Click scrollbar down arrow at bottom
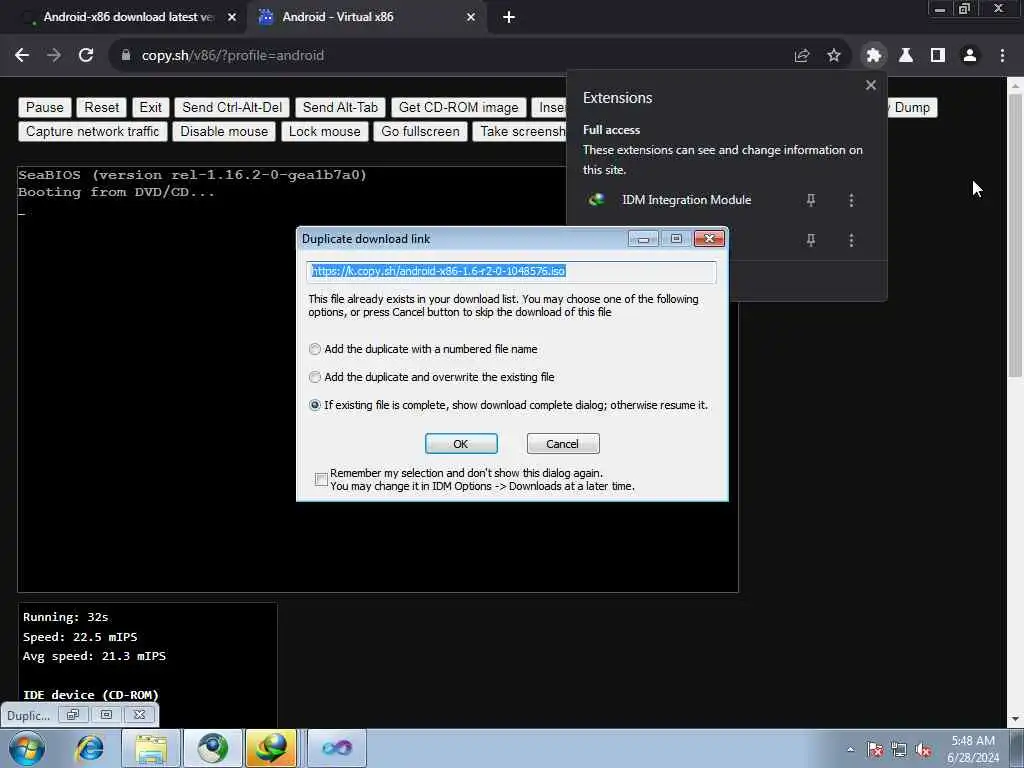1024x768 pixels. [x=1015, y=719]
